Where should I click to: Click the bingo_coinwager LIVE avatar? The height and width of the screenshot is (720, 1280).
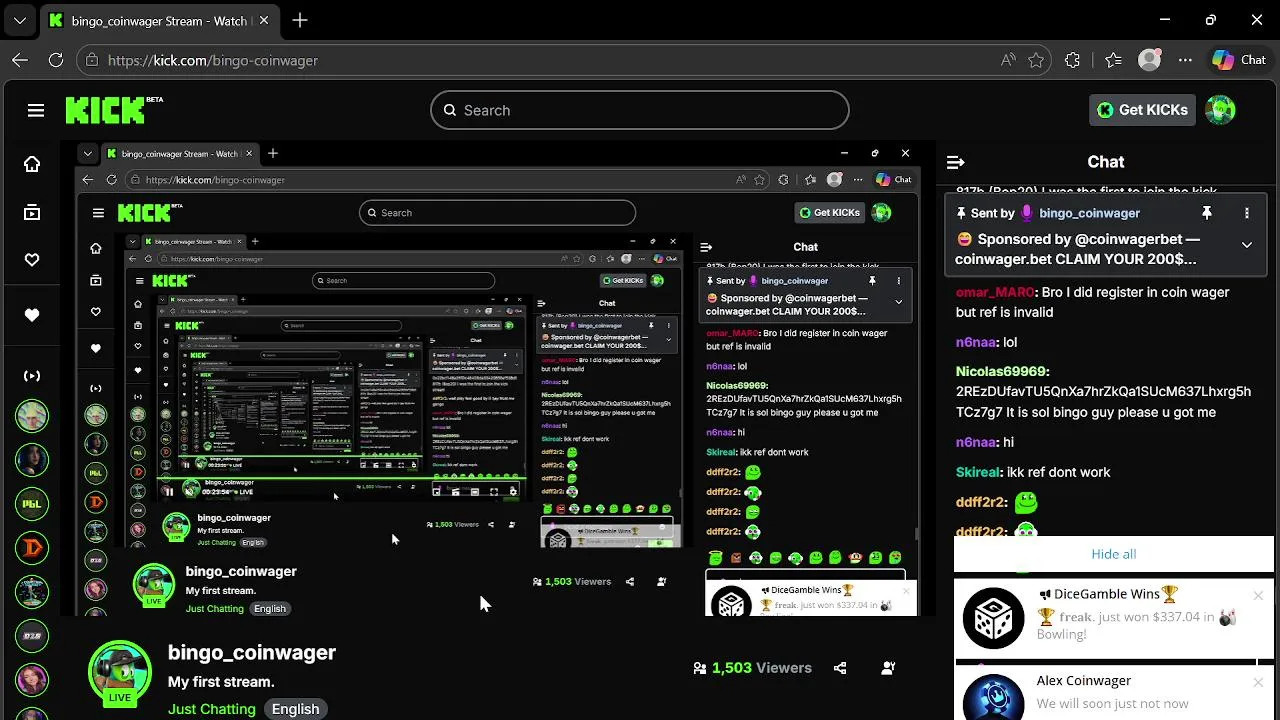coord(120,672)
